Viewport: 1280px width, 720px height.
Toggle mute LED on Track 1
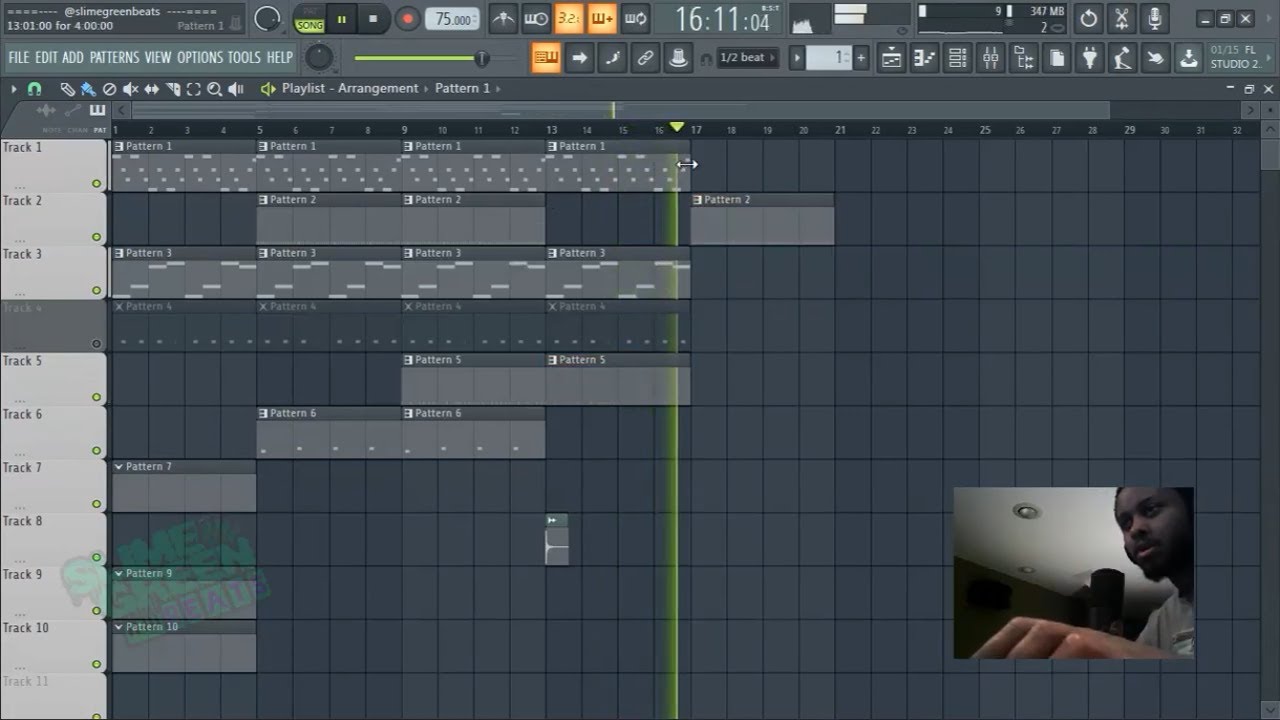pos(97,184)
